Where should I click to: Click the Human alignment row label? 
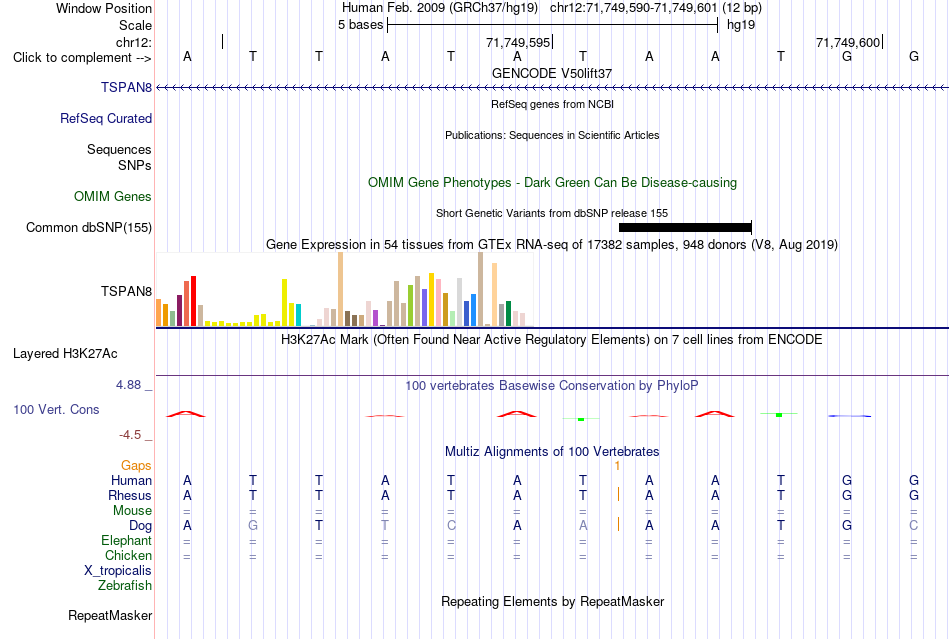[x=131, y=480]
